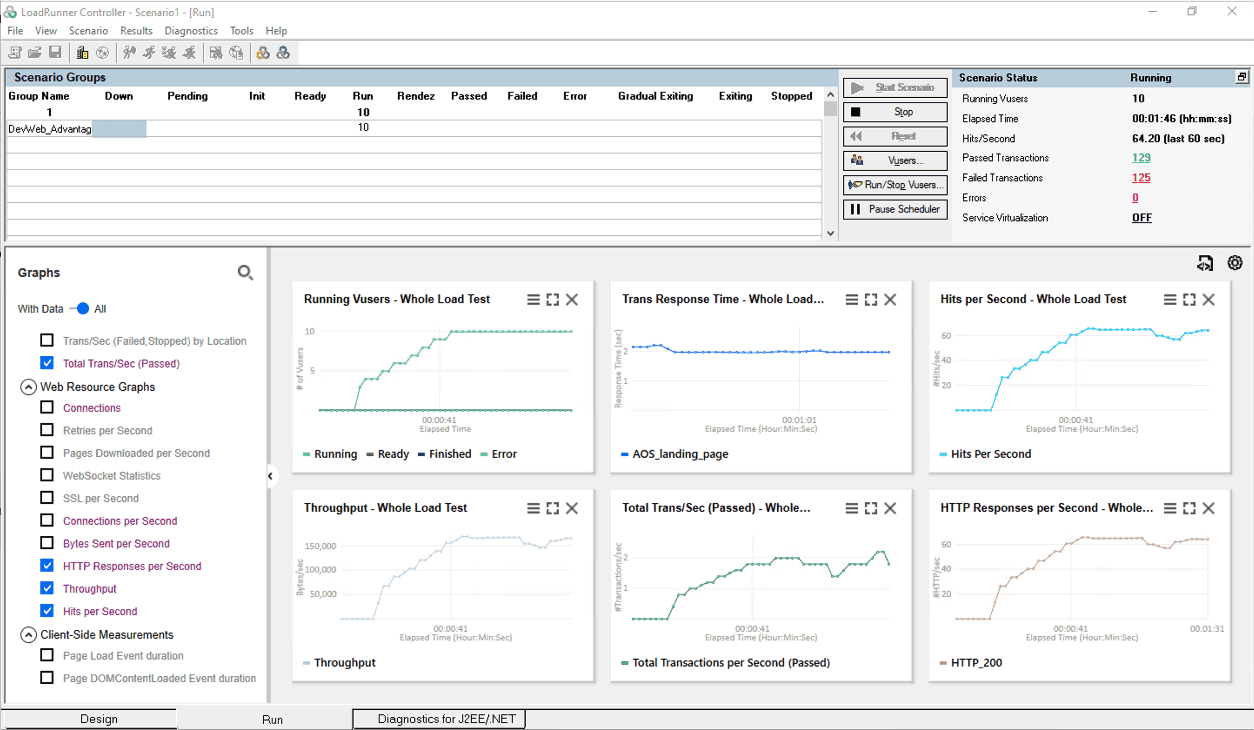Screen dimensions: 1254x730
Task: Maximize the Hits per Second graph
Action: (x=1189, y=299)
